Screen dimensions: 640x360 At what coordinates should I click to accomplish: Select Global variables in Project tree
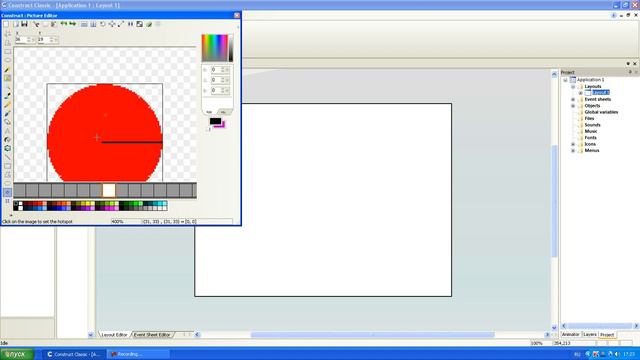click(x=601, y=112)
